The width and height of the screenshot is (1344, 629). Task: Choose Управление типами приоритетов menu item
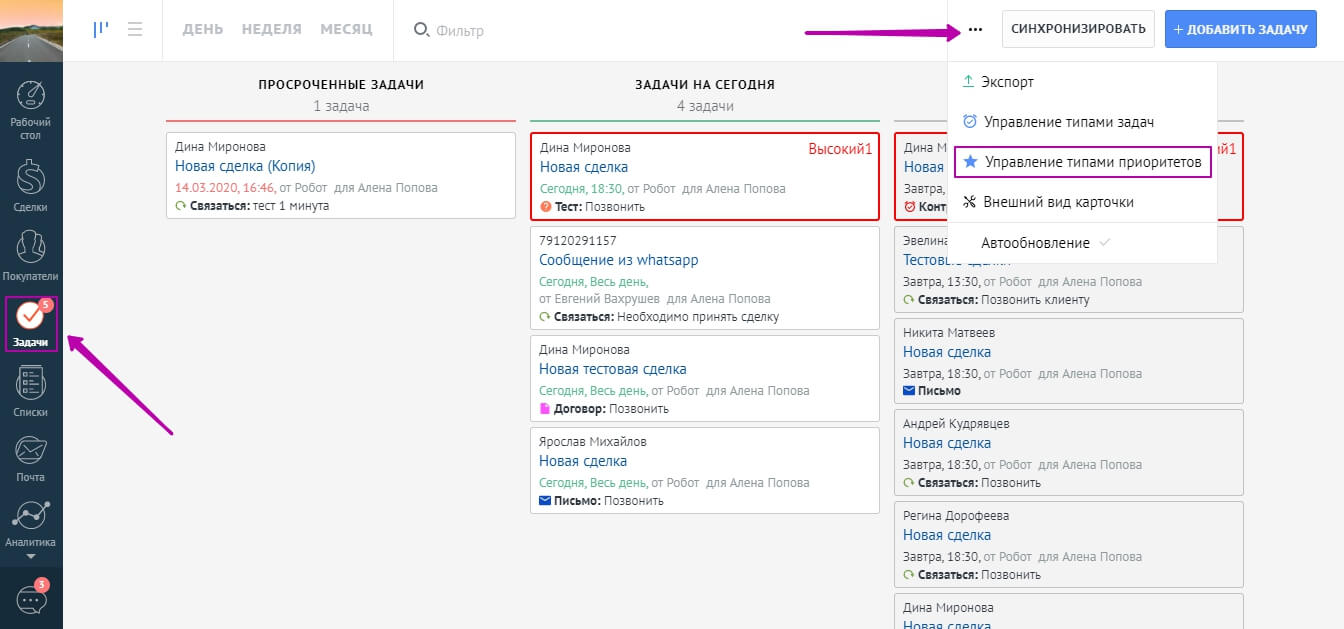(1083, 162)
